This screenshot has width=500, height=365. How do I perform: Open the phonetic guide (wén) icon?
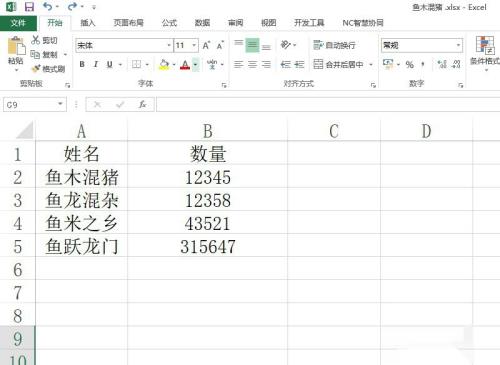pyautogui.click(x=212, y=64)
